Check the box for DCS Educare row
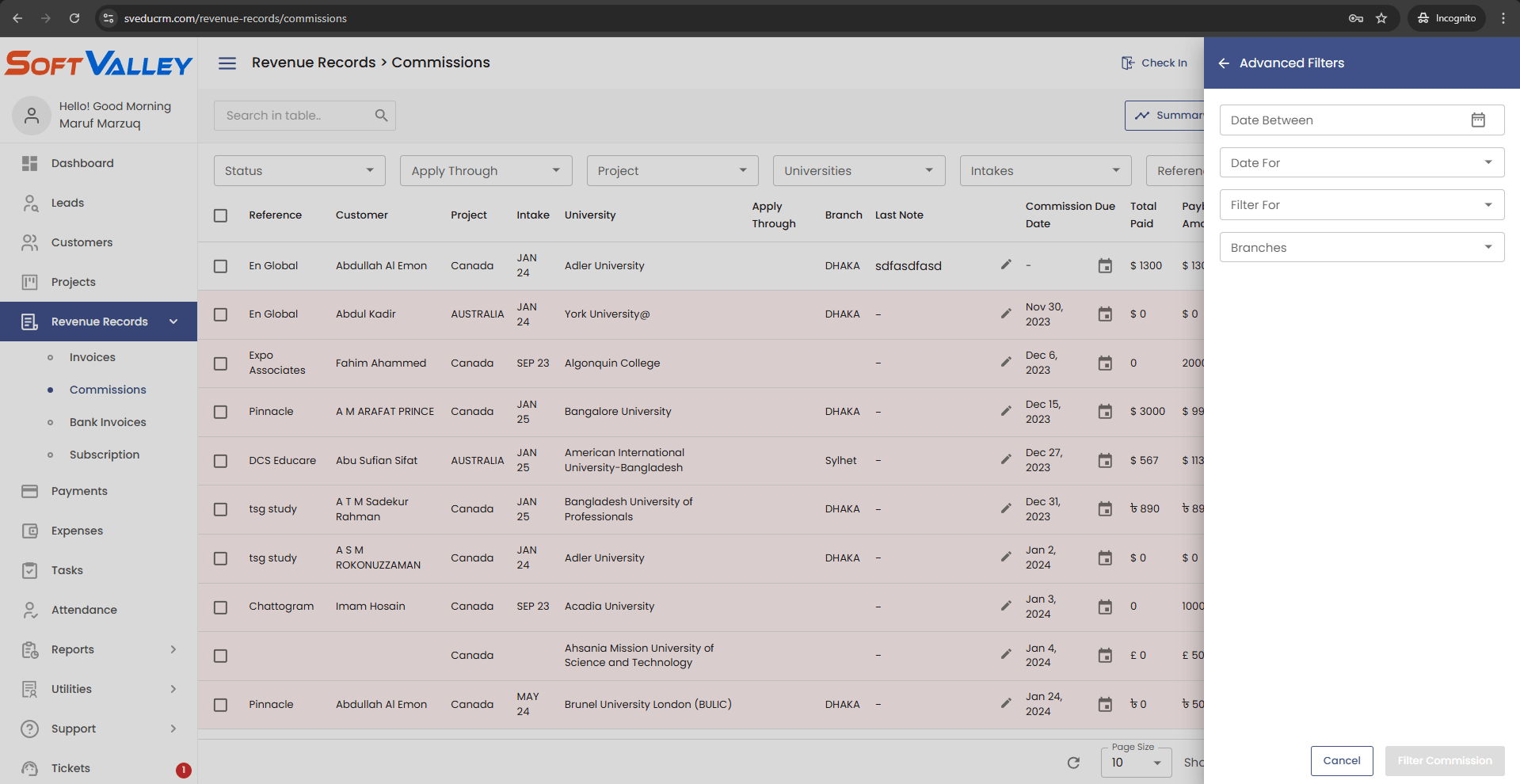Viewport: 1520px width, 784px height. (221, 461)
